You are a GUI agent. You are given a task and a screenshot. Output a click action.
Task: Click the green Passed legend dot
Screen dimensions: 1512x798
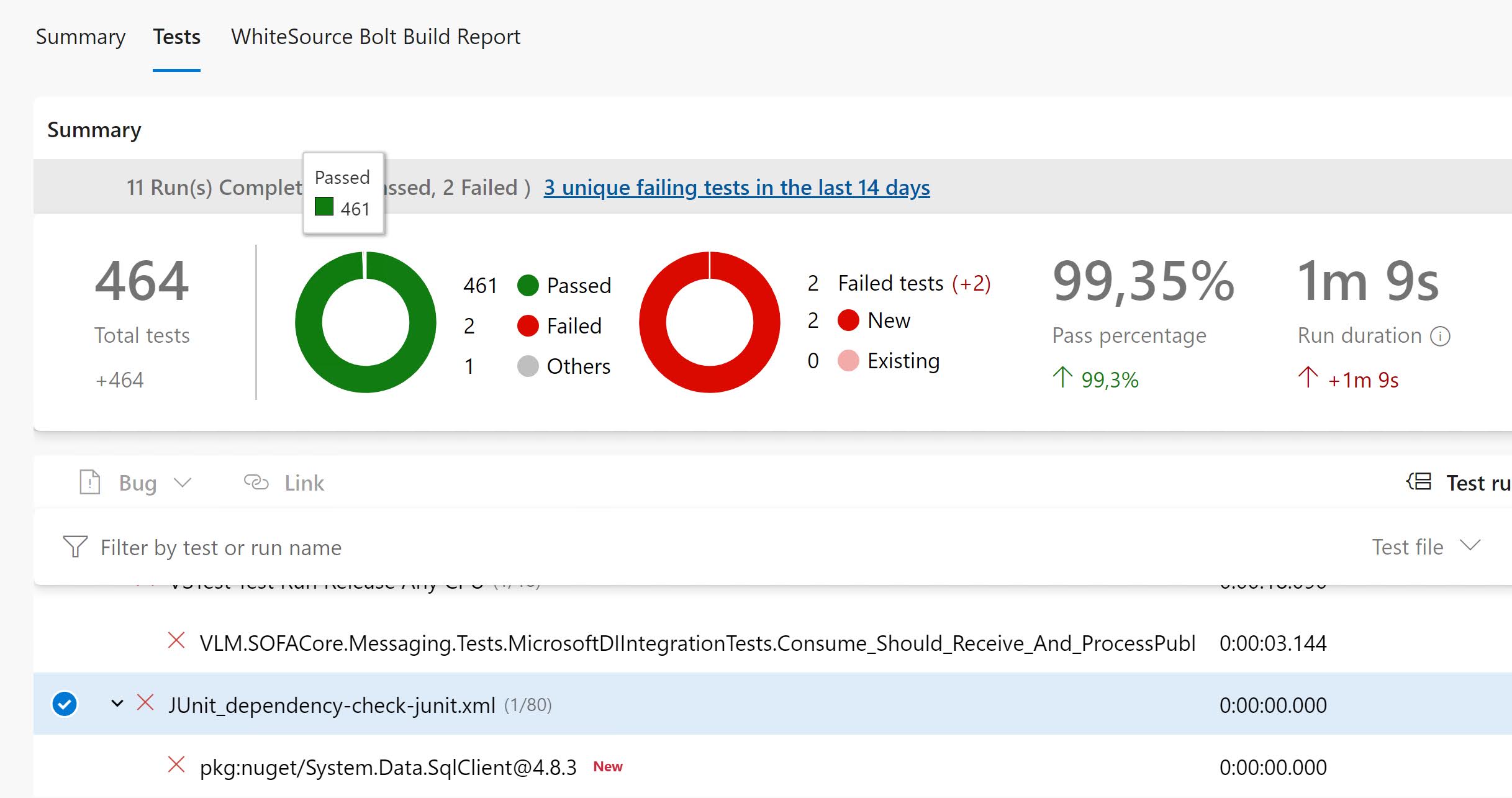tap(528, 286)
